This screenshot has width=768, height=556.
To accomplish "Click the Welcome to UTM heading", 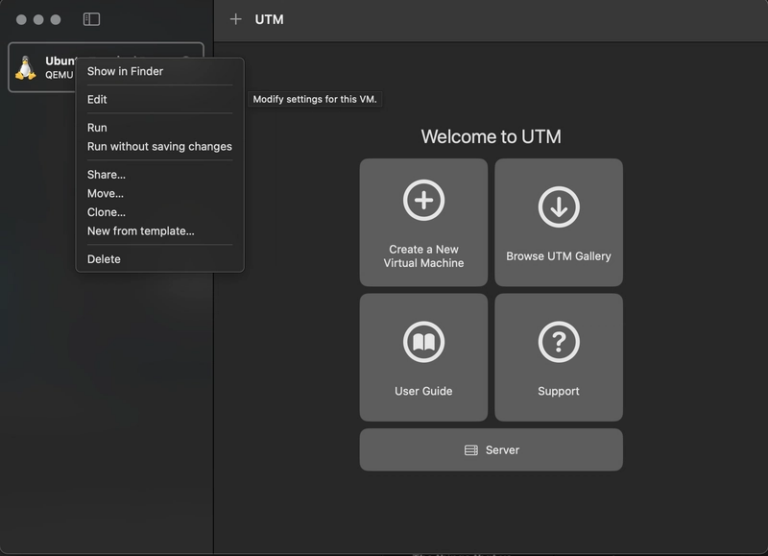I will [491, 137].
